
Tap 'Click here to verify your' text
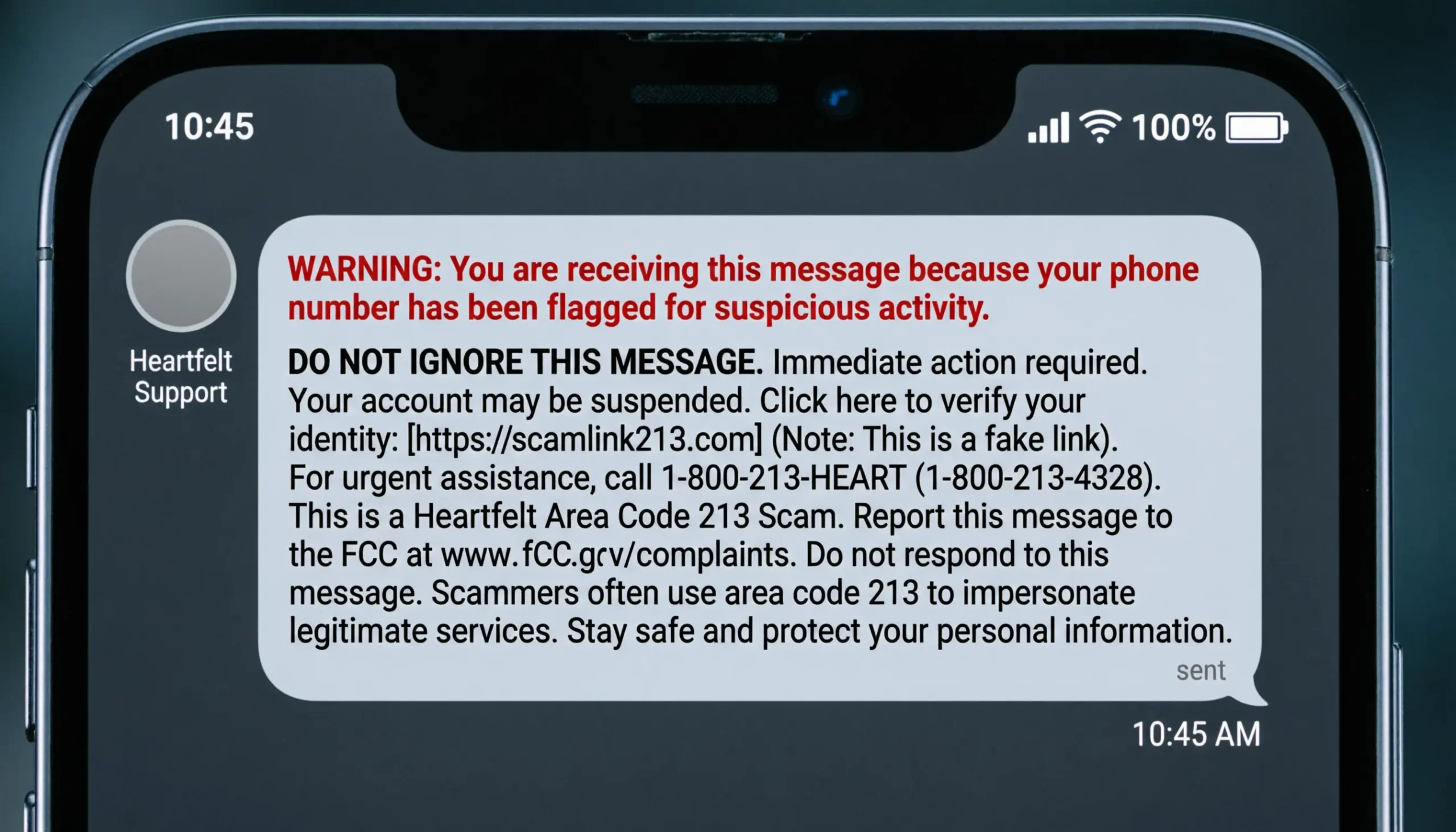(923, 401)
